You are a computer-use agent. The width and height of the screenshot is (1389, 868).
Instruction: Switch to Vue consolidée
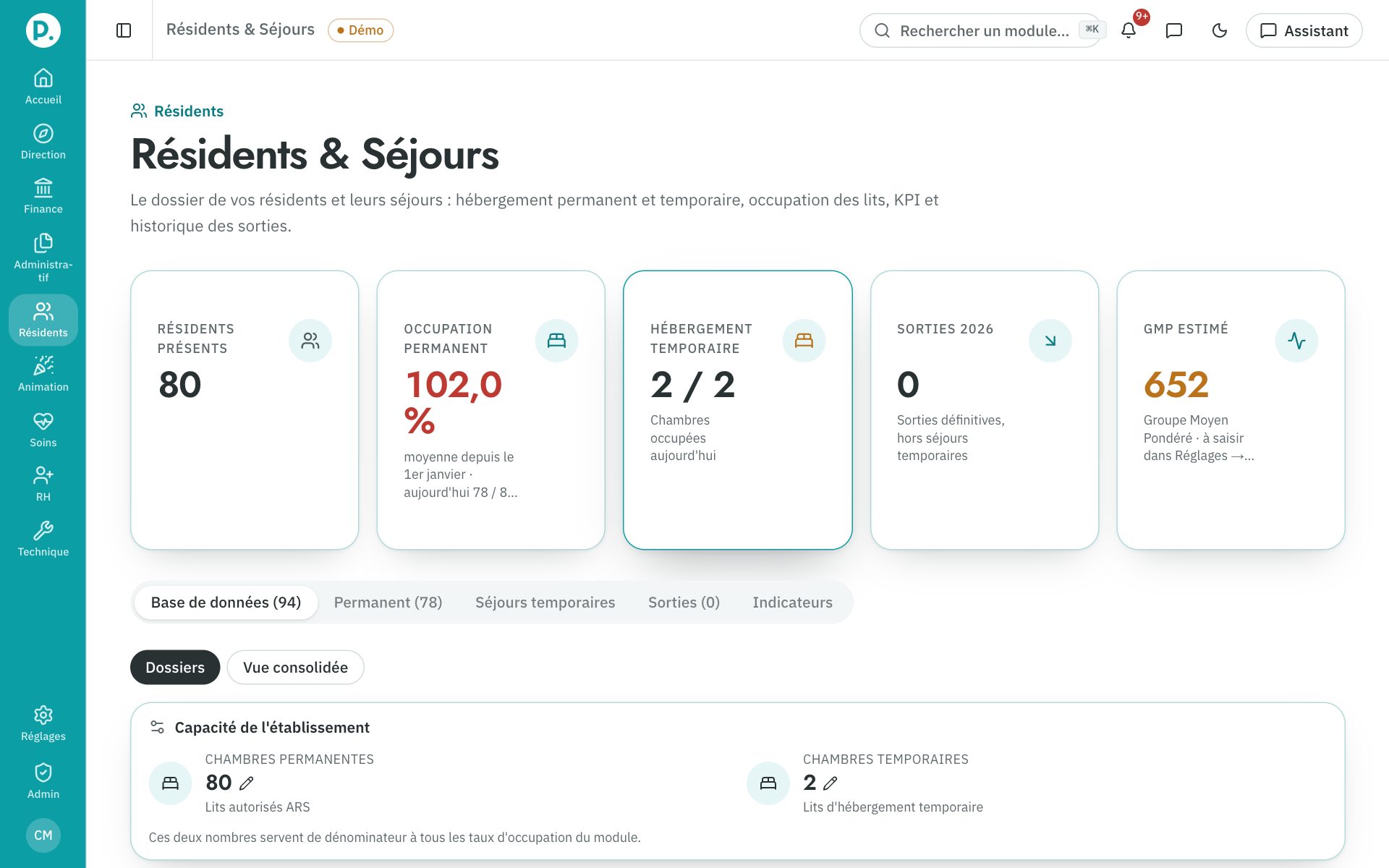[295, 667]
